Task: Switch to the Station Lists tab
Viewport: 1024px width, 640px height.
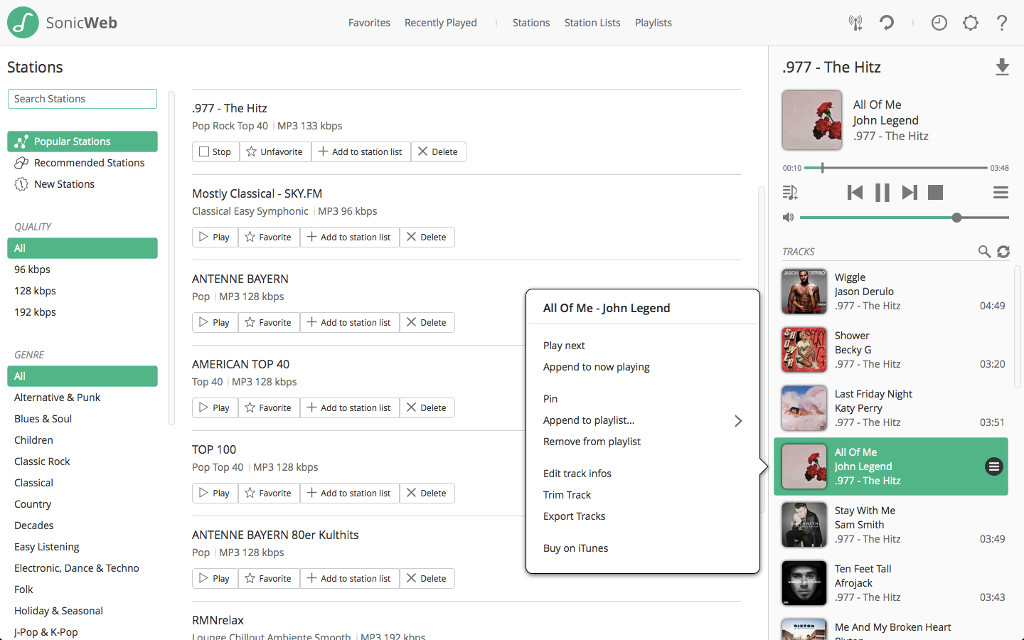Action: click(592, 23)
